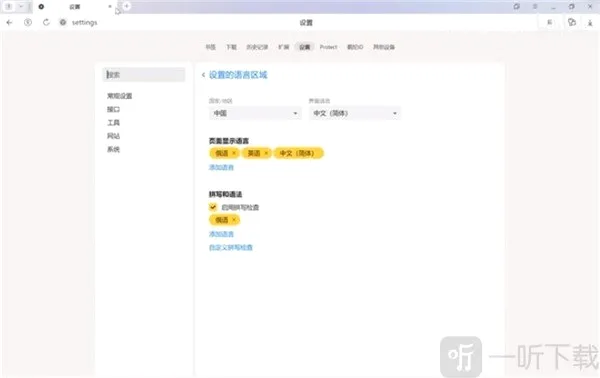This screenshot has width=600, height=378.
Task: Click the gear icon before 'settings' address
Action: [x=63, y=23]
